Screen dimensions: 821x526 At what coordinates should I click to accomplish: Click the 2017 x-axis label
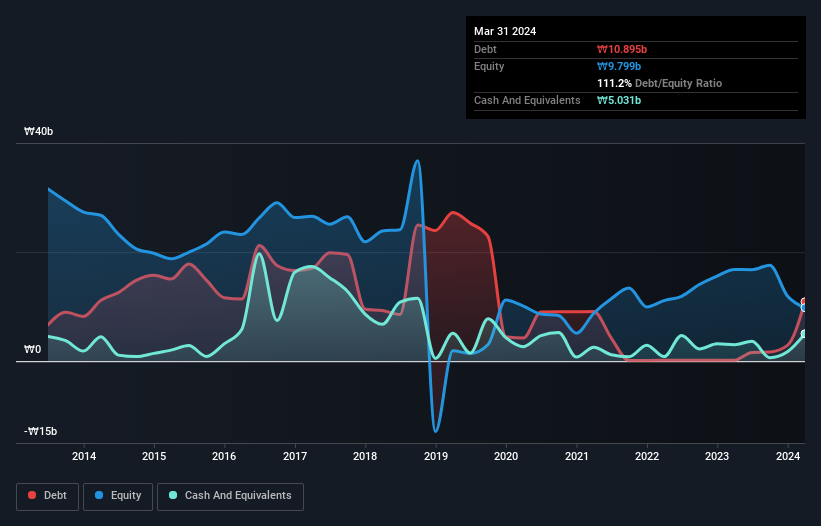(x=295, y=456)
